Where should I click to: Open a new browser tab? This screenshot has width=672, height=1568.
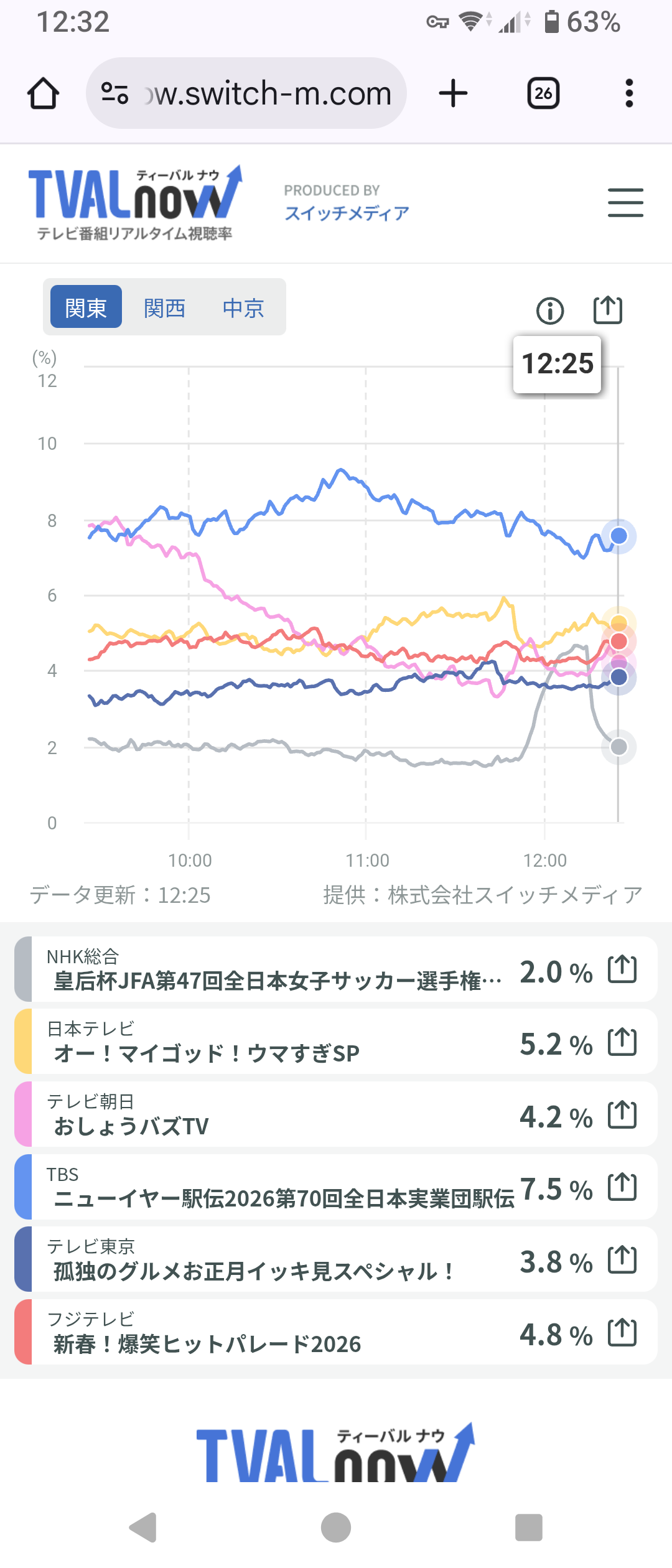453,94
